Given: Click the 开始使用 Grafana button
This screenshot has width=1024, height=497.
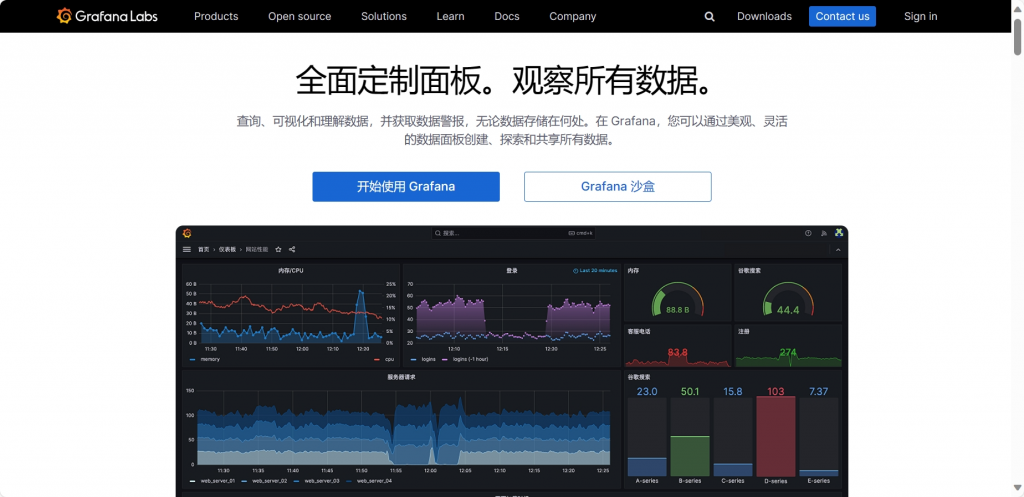Looking at the screenshot, I should [x=406, y=187].
